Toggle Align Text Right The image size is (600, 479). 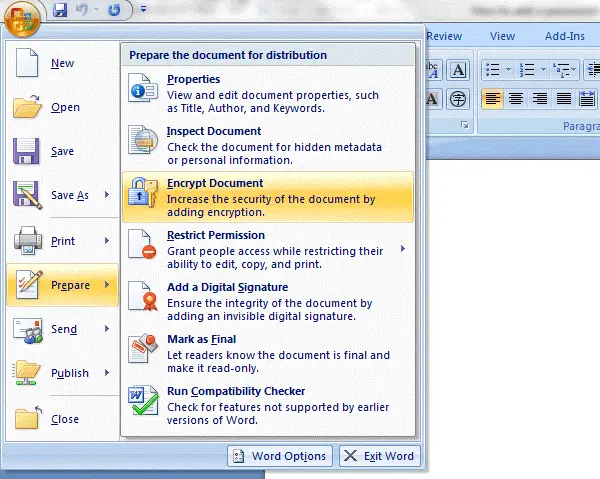[540, 99]
